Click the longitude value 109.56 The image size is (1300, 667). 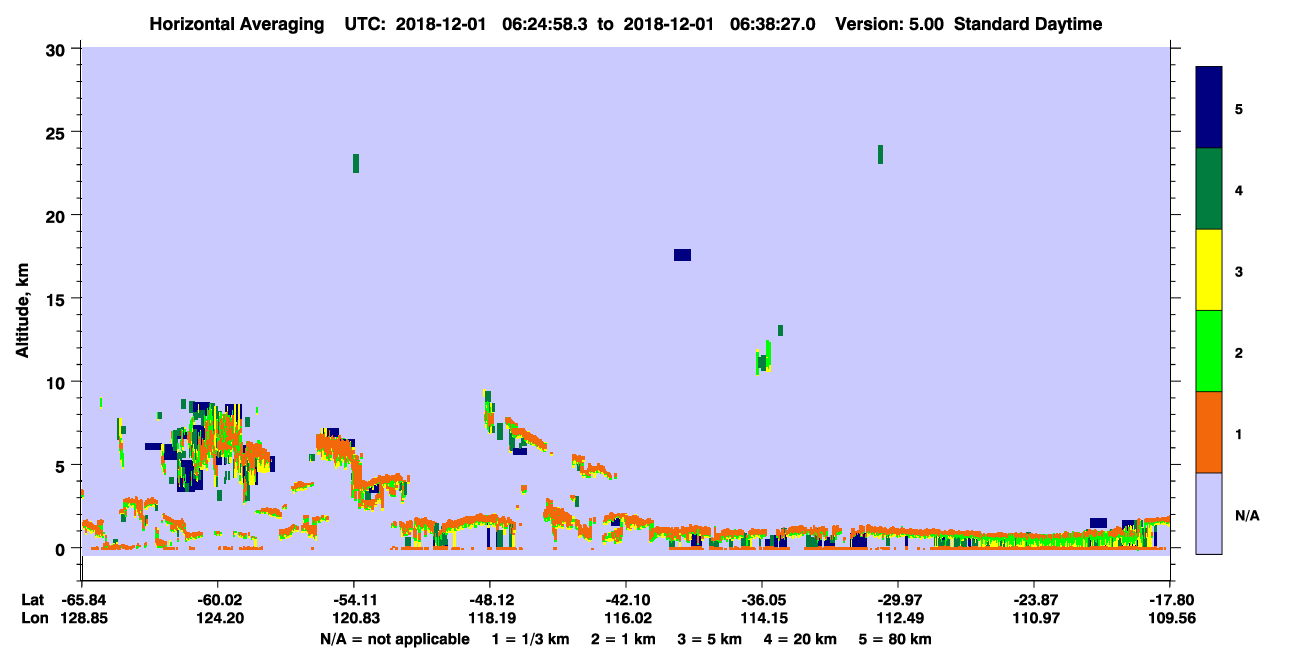pyautogui.click(x=1171, y=618)
